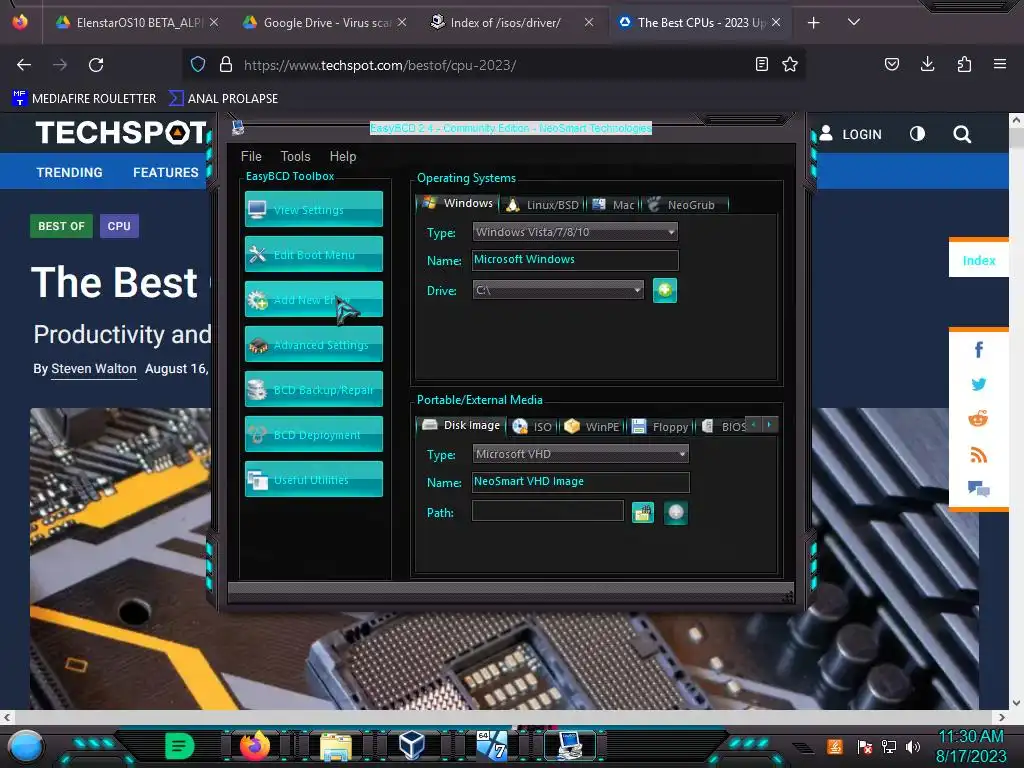Toggle TechSpot dark mode icon
1024x768 pixels.
(917, 134)
